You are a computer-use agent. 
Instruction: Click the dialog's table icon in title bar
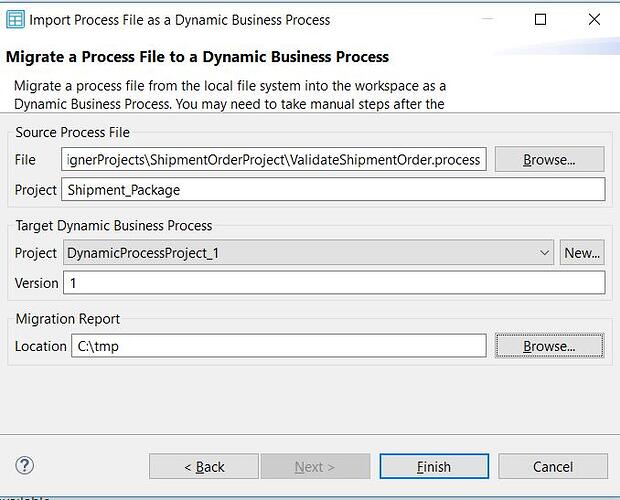coord(16,19)
